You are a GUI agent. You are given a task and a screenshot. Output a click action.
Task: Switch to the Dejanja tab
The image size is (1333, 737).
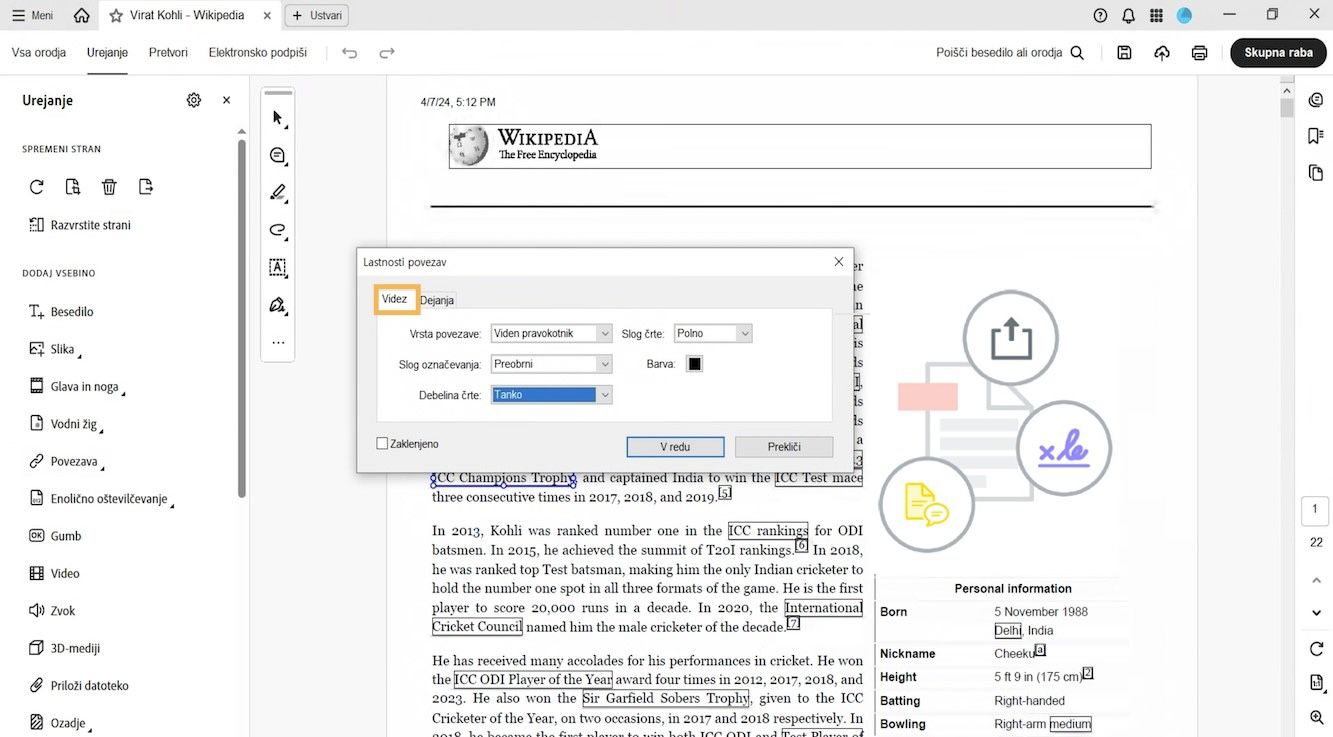[x=437, y=300]
